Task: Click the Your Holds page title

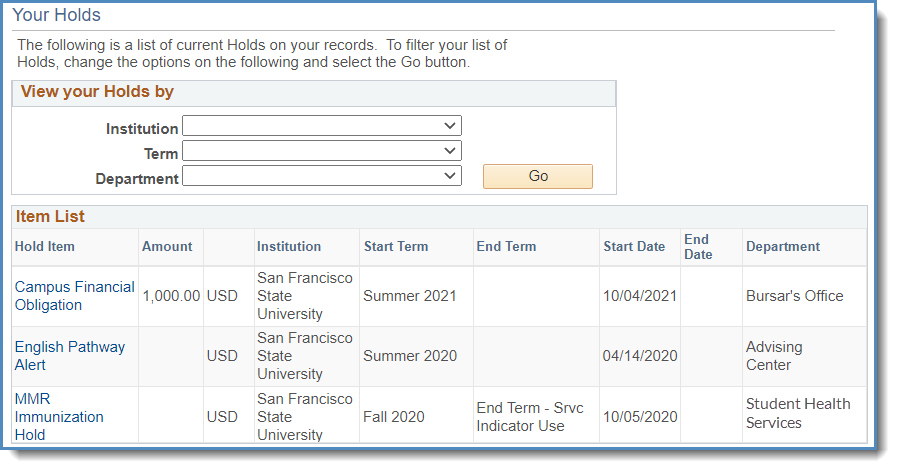Action: pos(56,15)
